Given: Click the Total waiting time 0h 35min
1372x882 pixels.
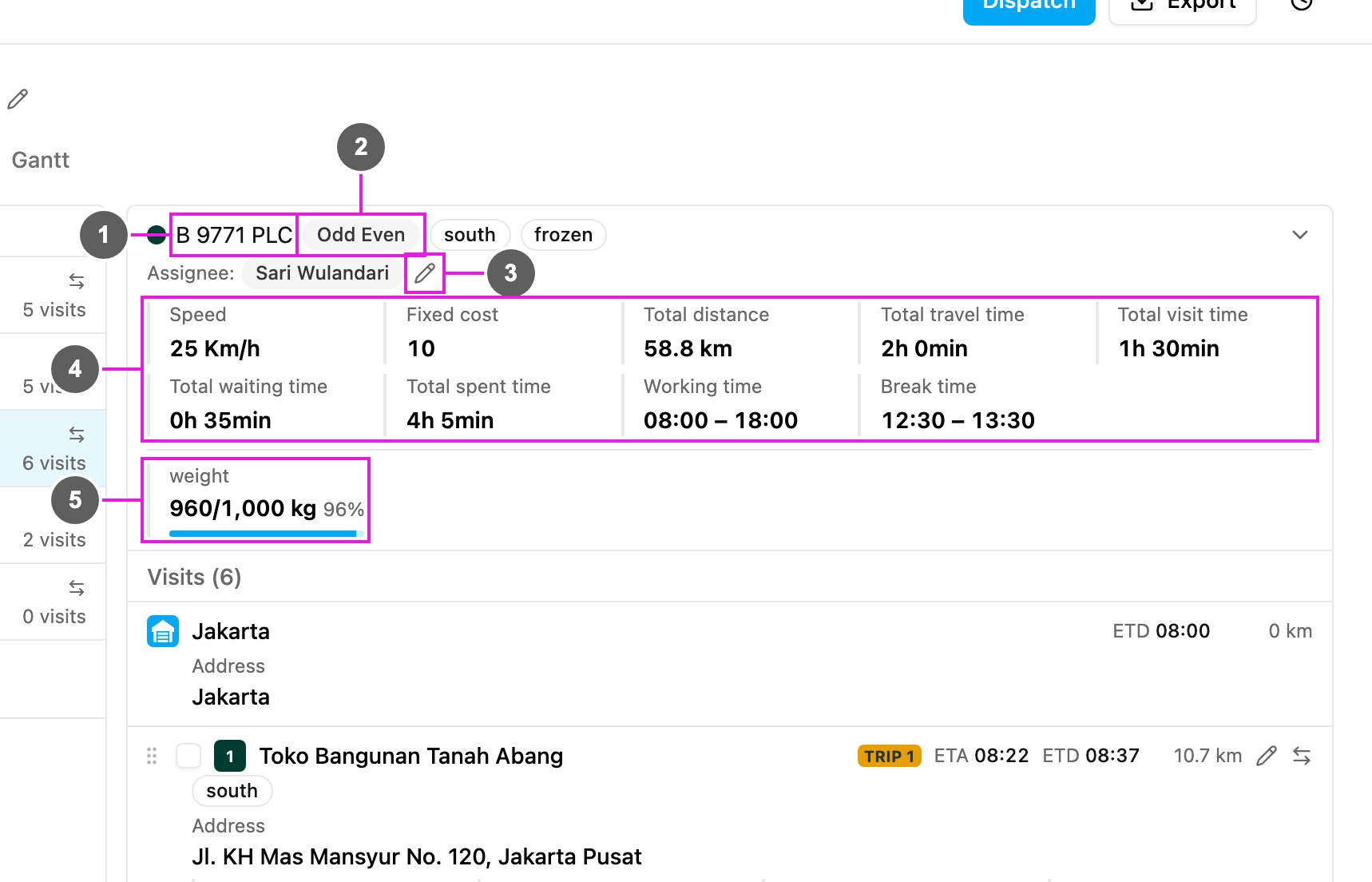Looking at the screenshot, I should pos(220,420).
